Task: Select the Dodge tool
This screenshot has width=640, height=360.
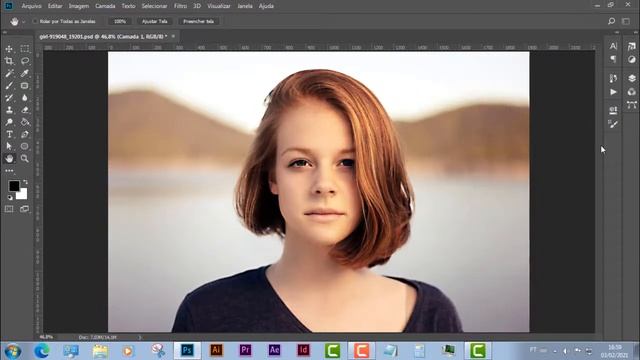Action: (9, 122)
